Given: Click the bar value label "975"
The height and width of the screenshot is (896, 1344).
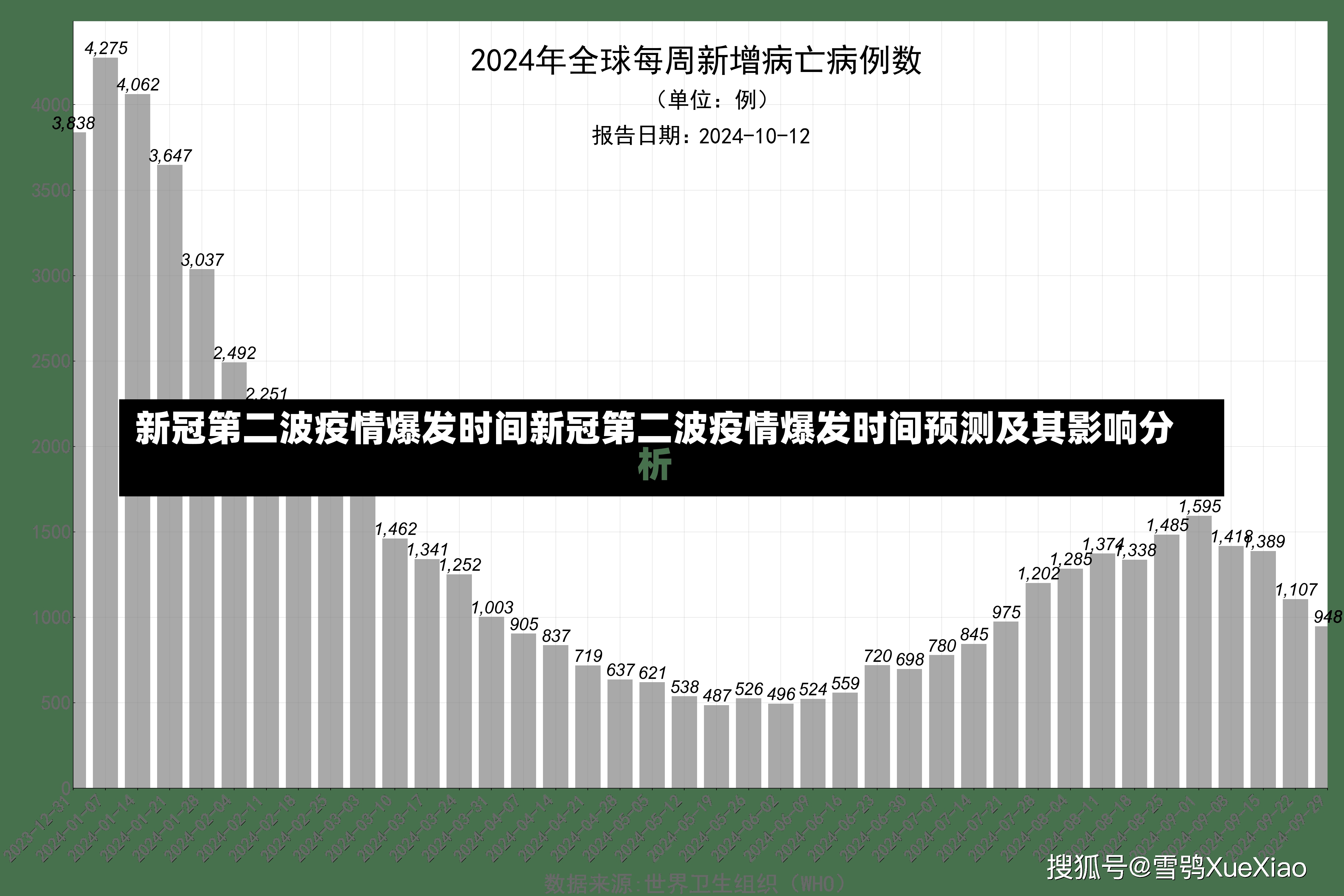Looking at the screenshot, I should click(x=1006, y=612).
